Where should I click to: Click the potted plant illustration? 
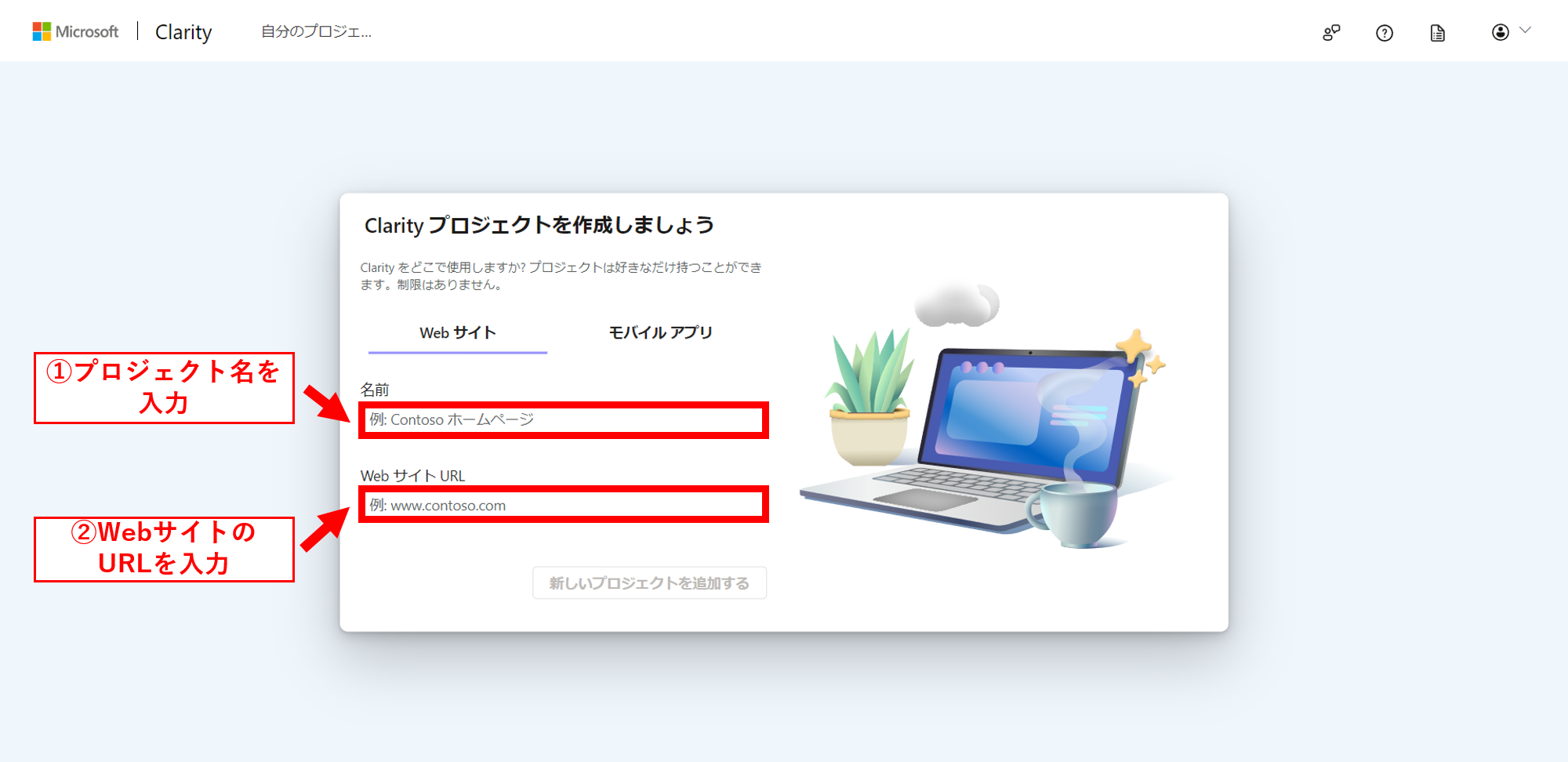870,400
